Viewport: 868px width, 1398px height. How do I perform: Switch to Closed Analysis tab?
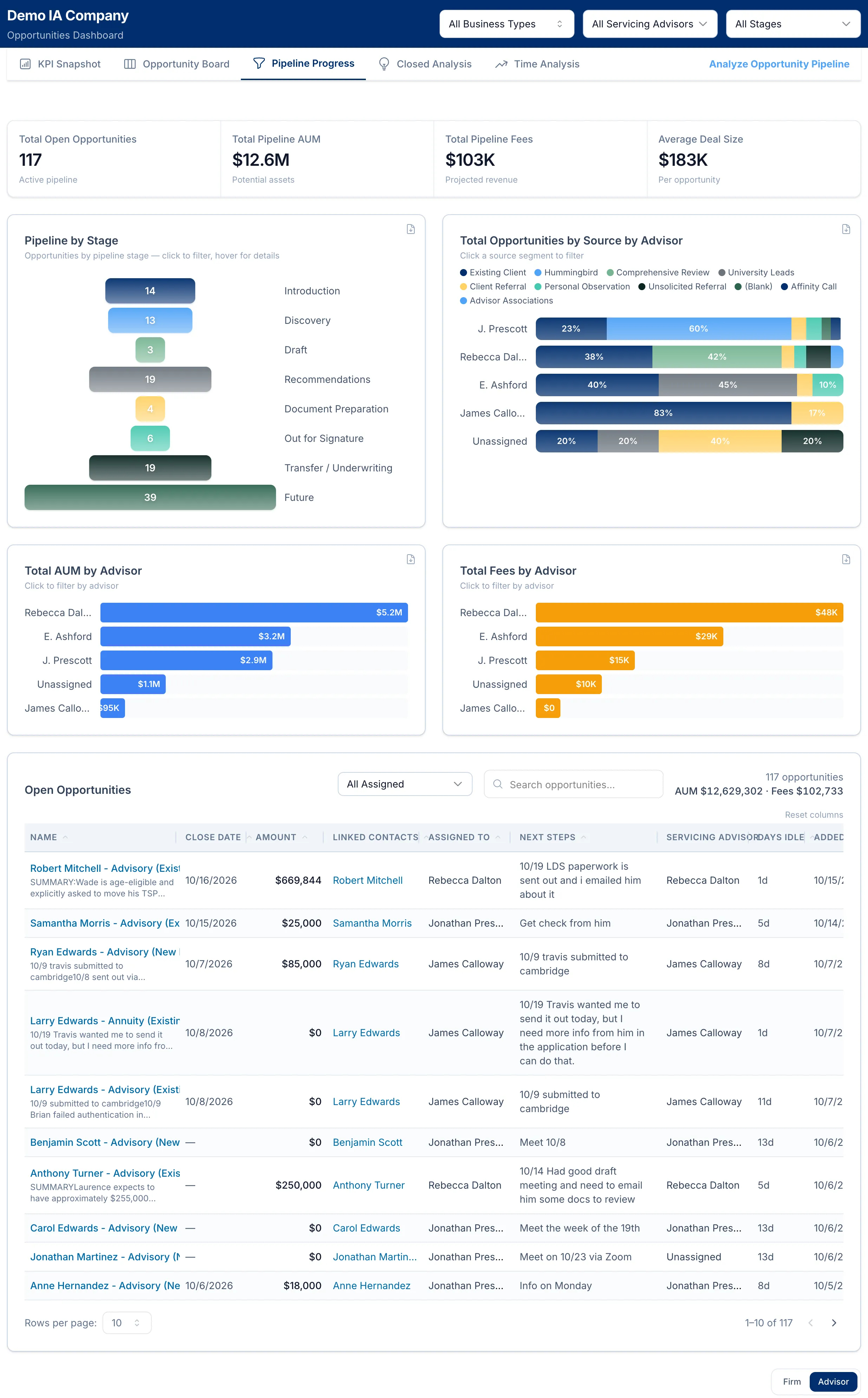point(425,64)
